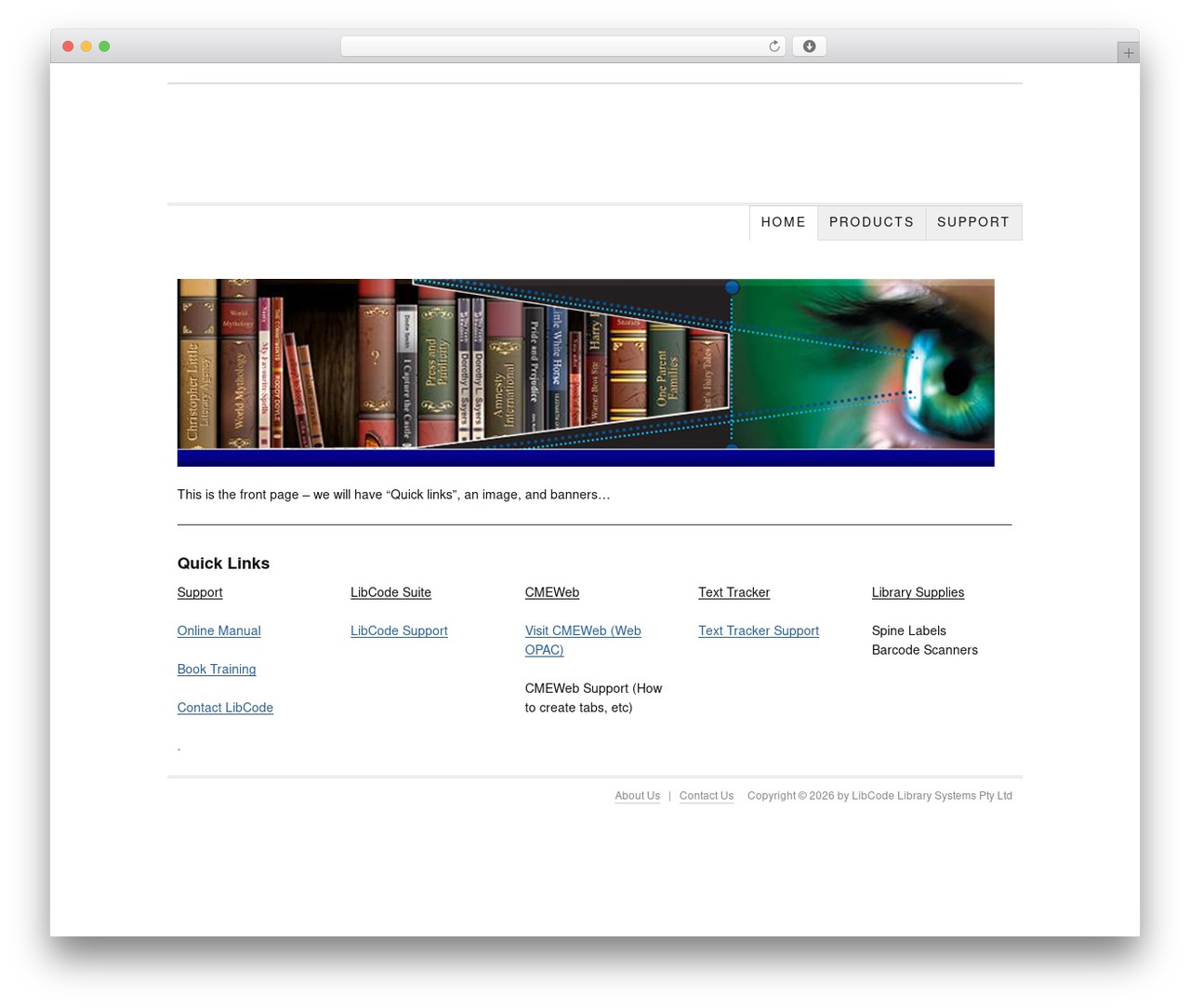Minimize the window with yellow button
1190x1008 pixels.
86,46
